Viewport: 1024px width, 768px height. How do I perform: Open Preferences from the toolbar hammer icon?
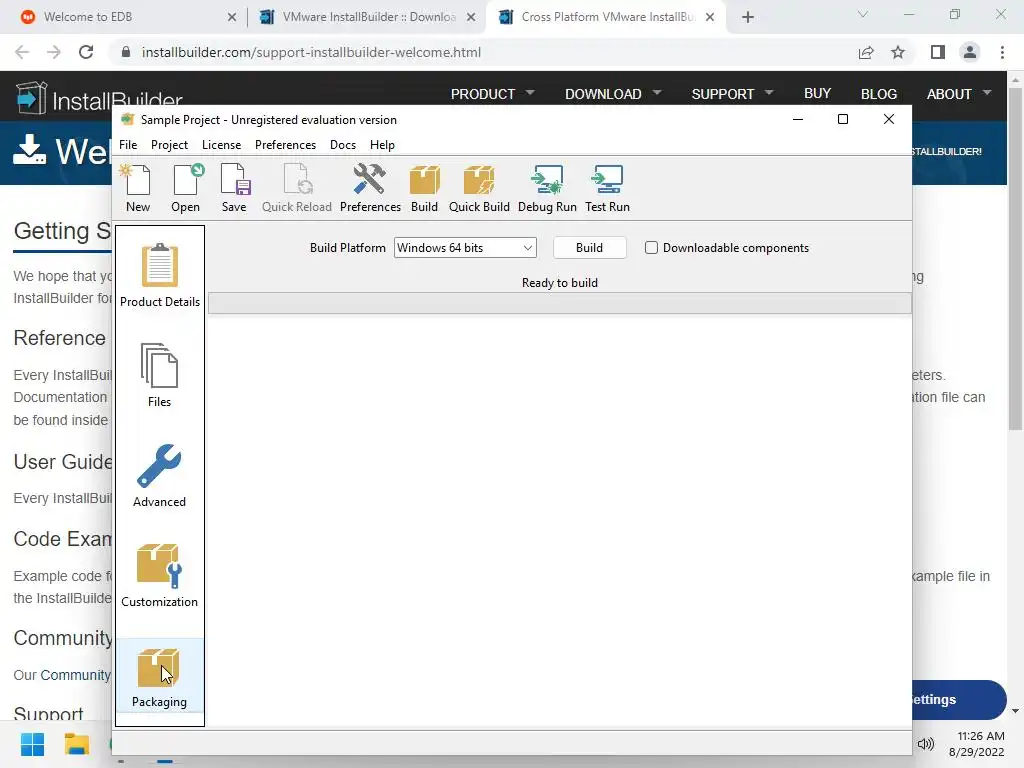click(370, 188)
